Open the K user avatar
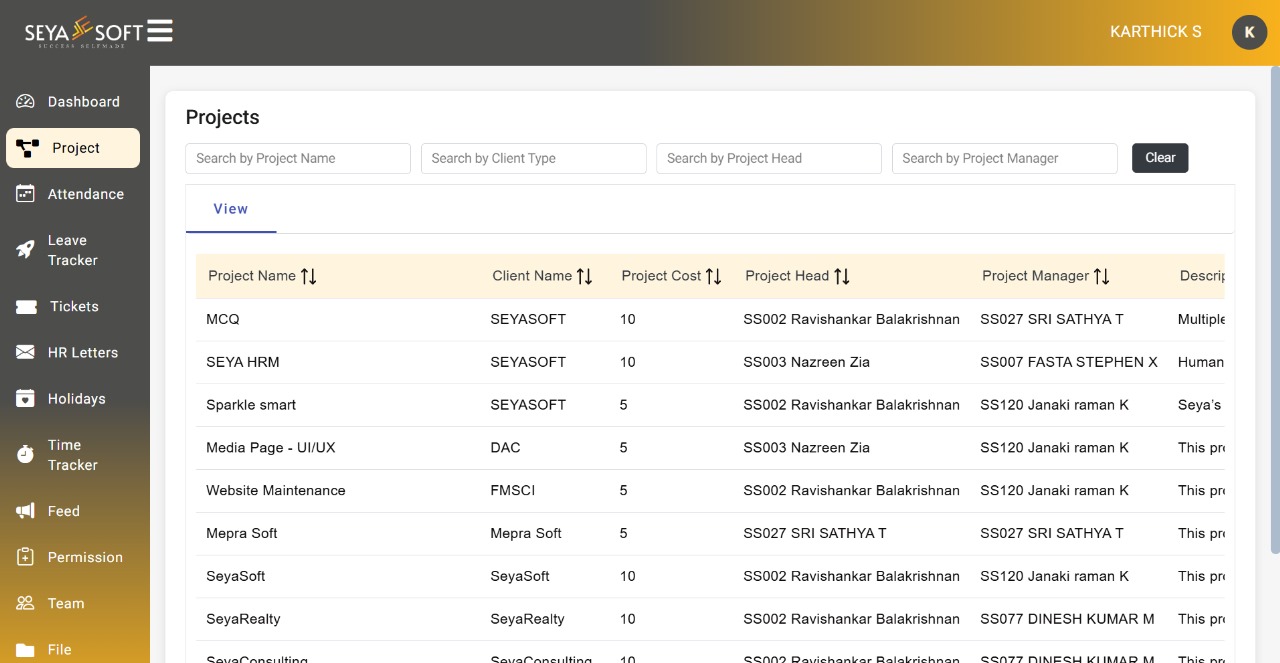The width and height of the screenshot is (1280, 663). 1249,32
